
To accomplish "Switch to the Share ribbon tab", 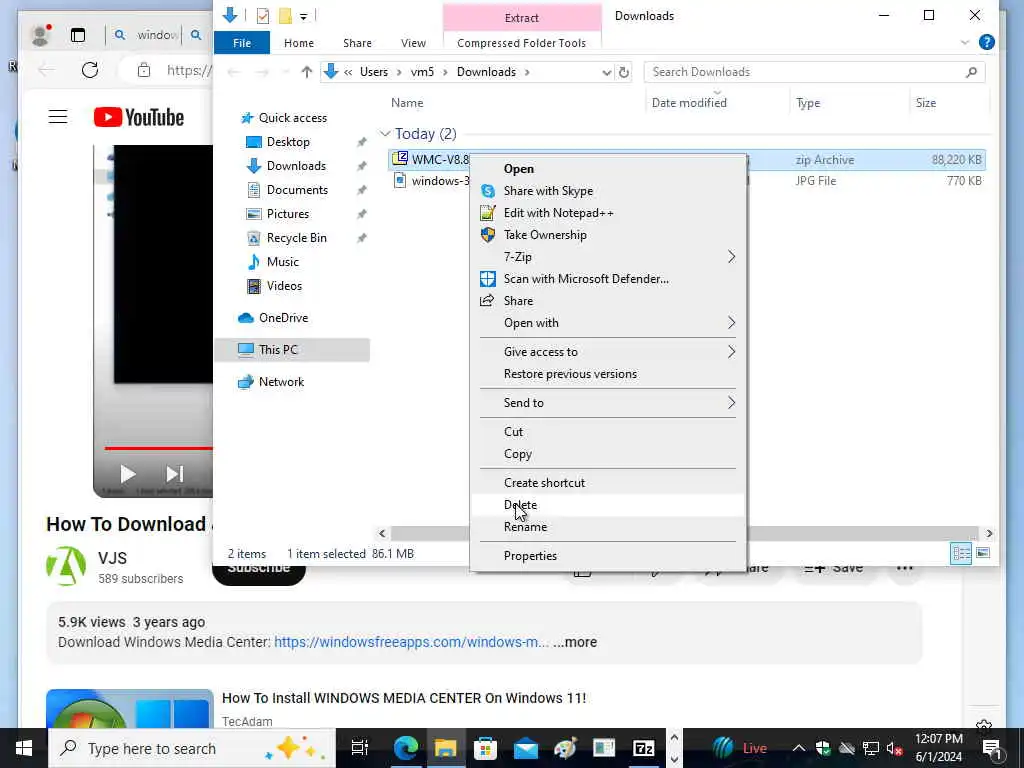I will point(357,43).
